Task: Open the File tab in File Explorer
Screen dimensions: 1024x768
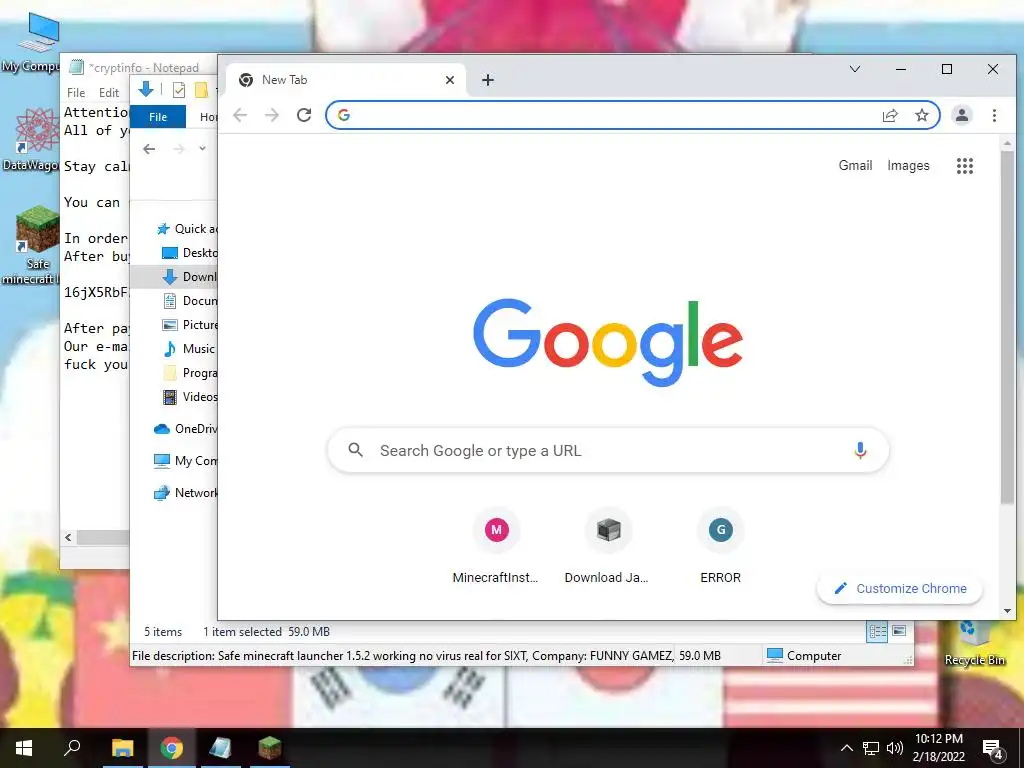Action: coord(158,117)
